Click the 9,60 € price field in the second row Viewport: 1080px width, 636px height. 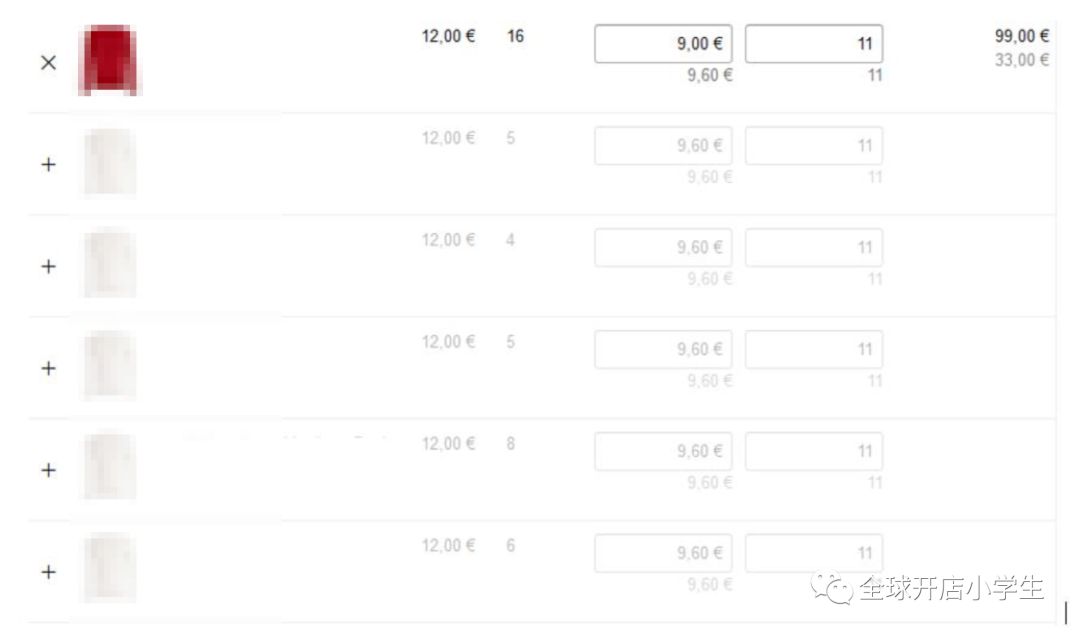(x=663, y=146)
